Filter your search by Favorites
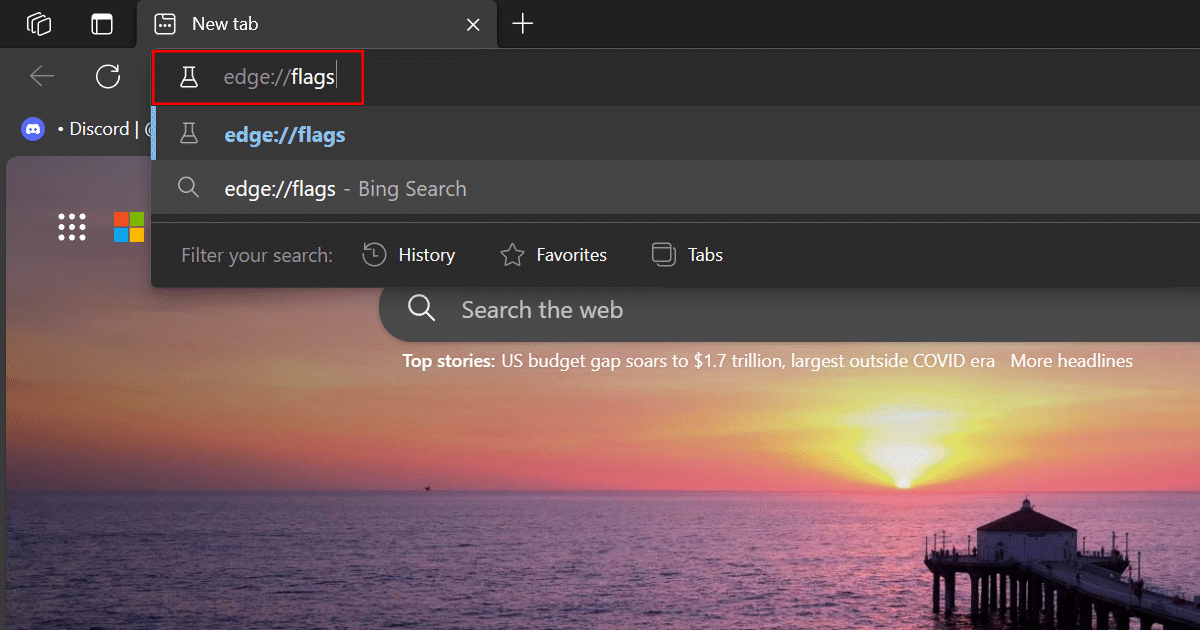Image resolution: width=1200 pixels, height=630 pixels. (553, 255)
